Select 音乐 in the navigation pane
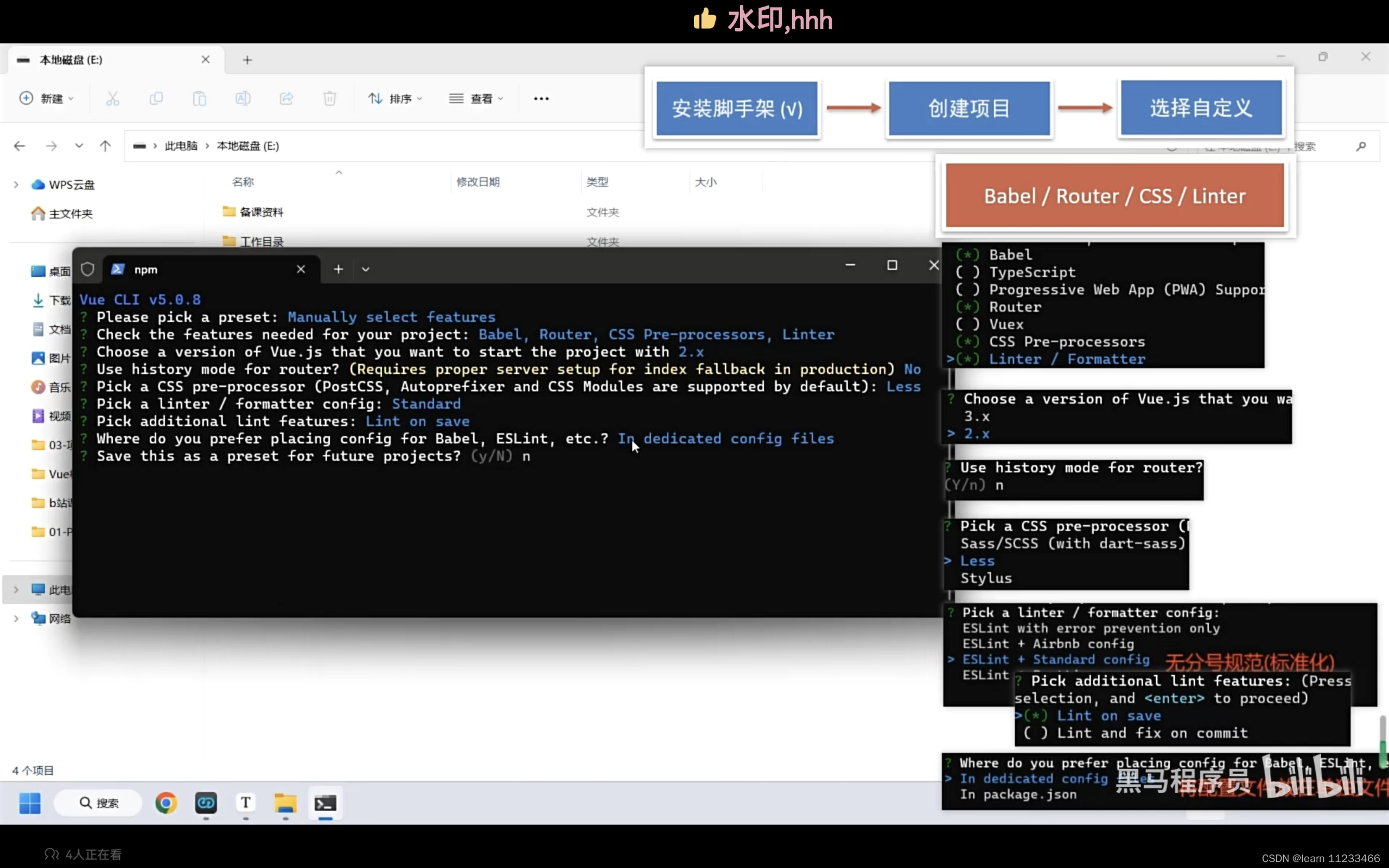 (x=51, y=387)
